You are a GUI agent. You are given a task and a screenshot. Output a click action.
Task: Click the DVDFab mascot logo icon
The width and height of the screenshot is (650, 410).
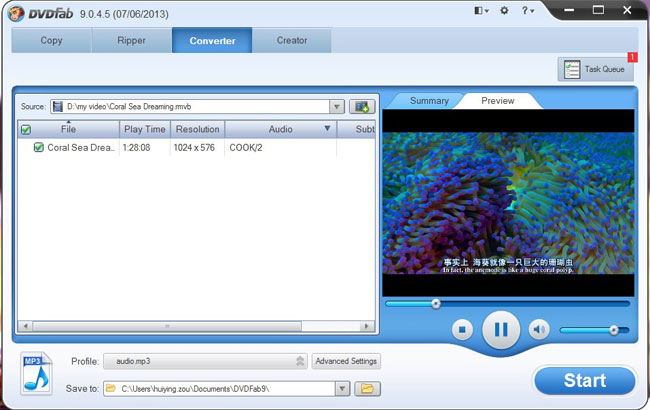point(16,14)
